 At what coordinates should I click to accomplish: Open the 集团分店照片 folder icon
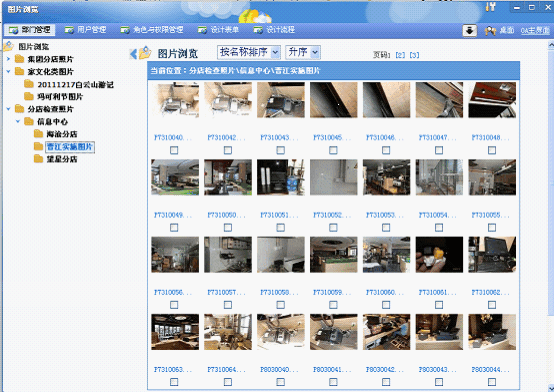[19, 59]
